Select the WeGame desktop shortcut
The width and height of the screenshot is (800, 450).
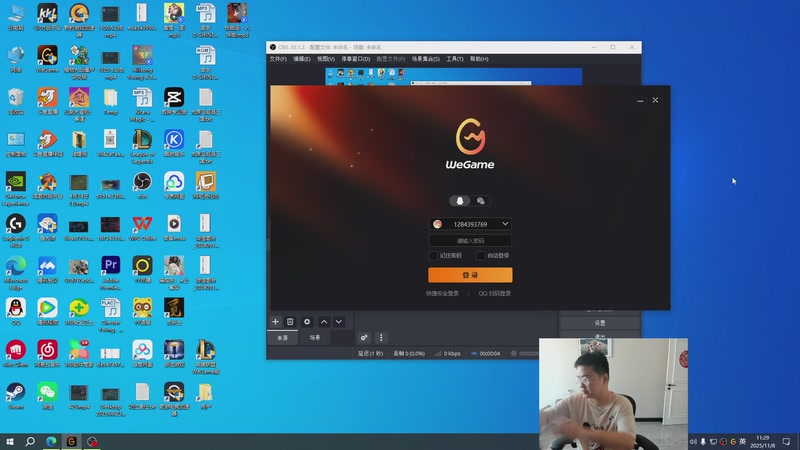pos(47,59)
